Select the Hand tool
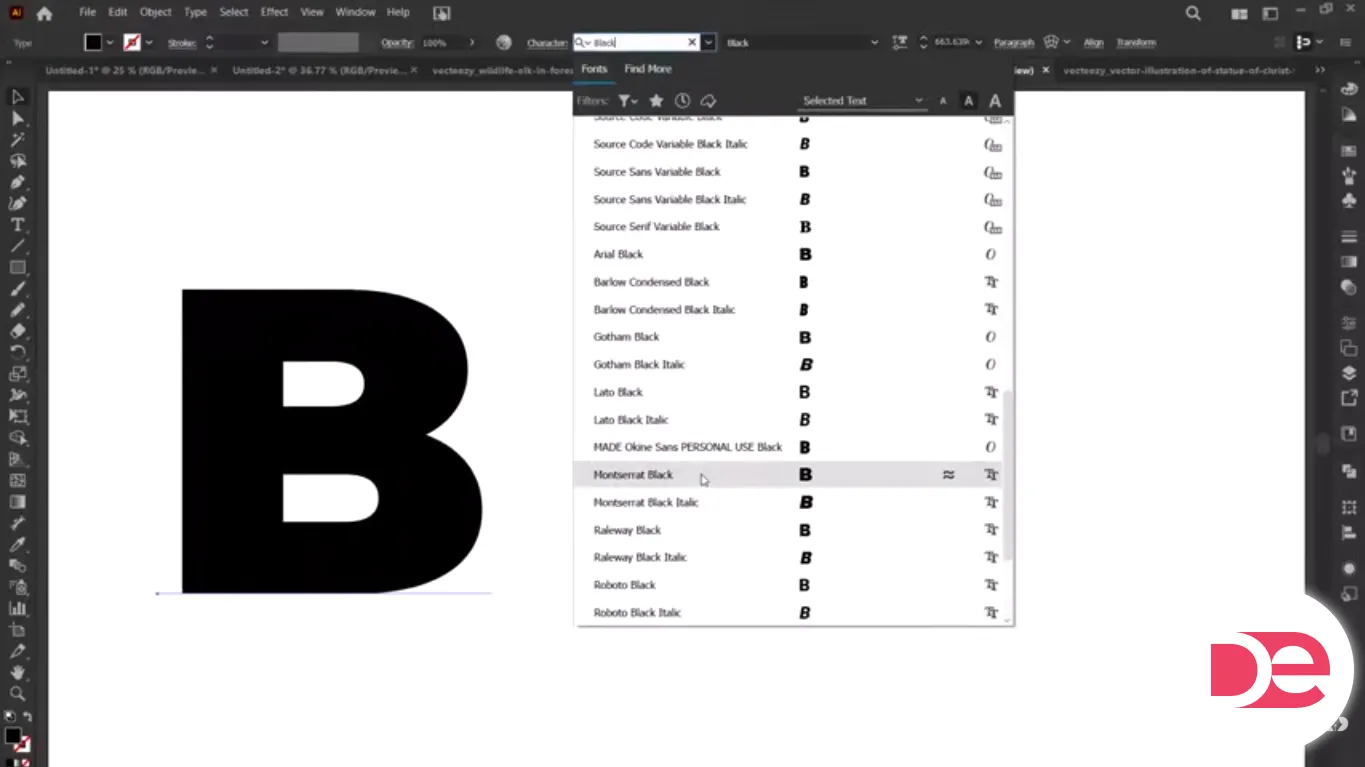The image size is (1365, 767). [x=17, y=672]
